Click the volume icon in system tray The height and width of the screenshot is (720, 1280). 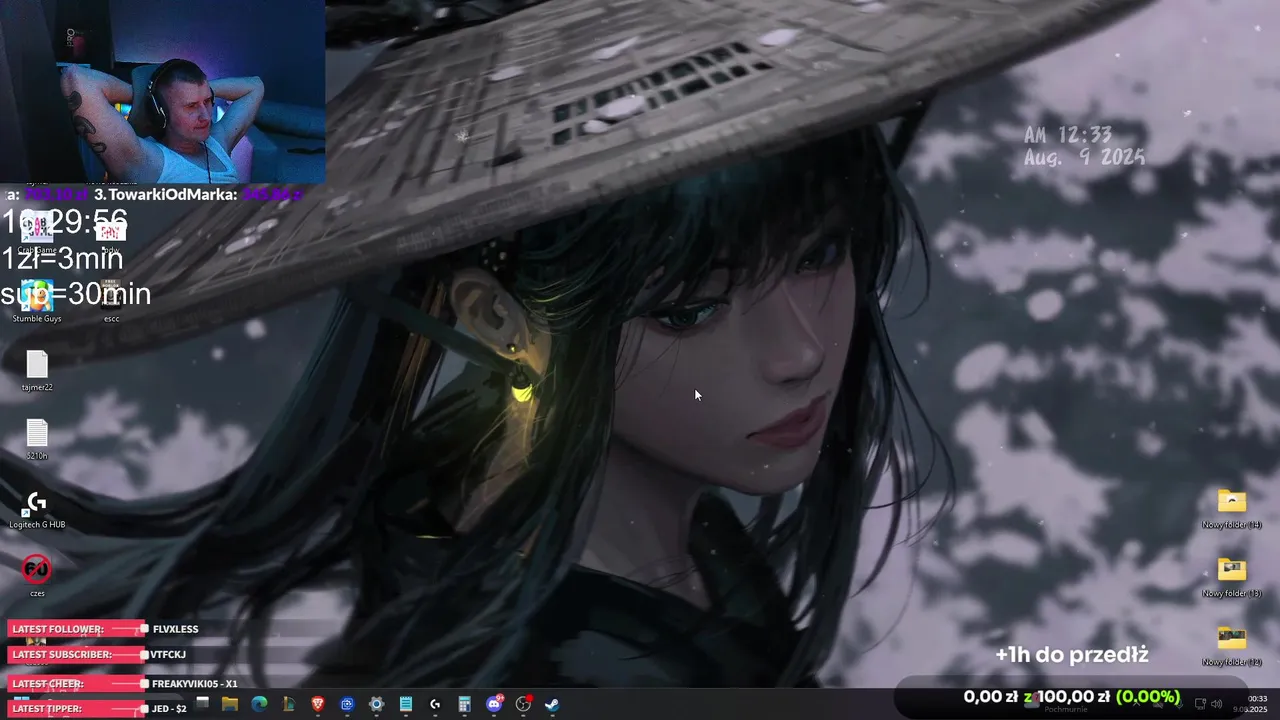click(x=1216, y=704)
